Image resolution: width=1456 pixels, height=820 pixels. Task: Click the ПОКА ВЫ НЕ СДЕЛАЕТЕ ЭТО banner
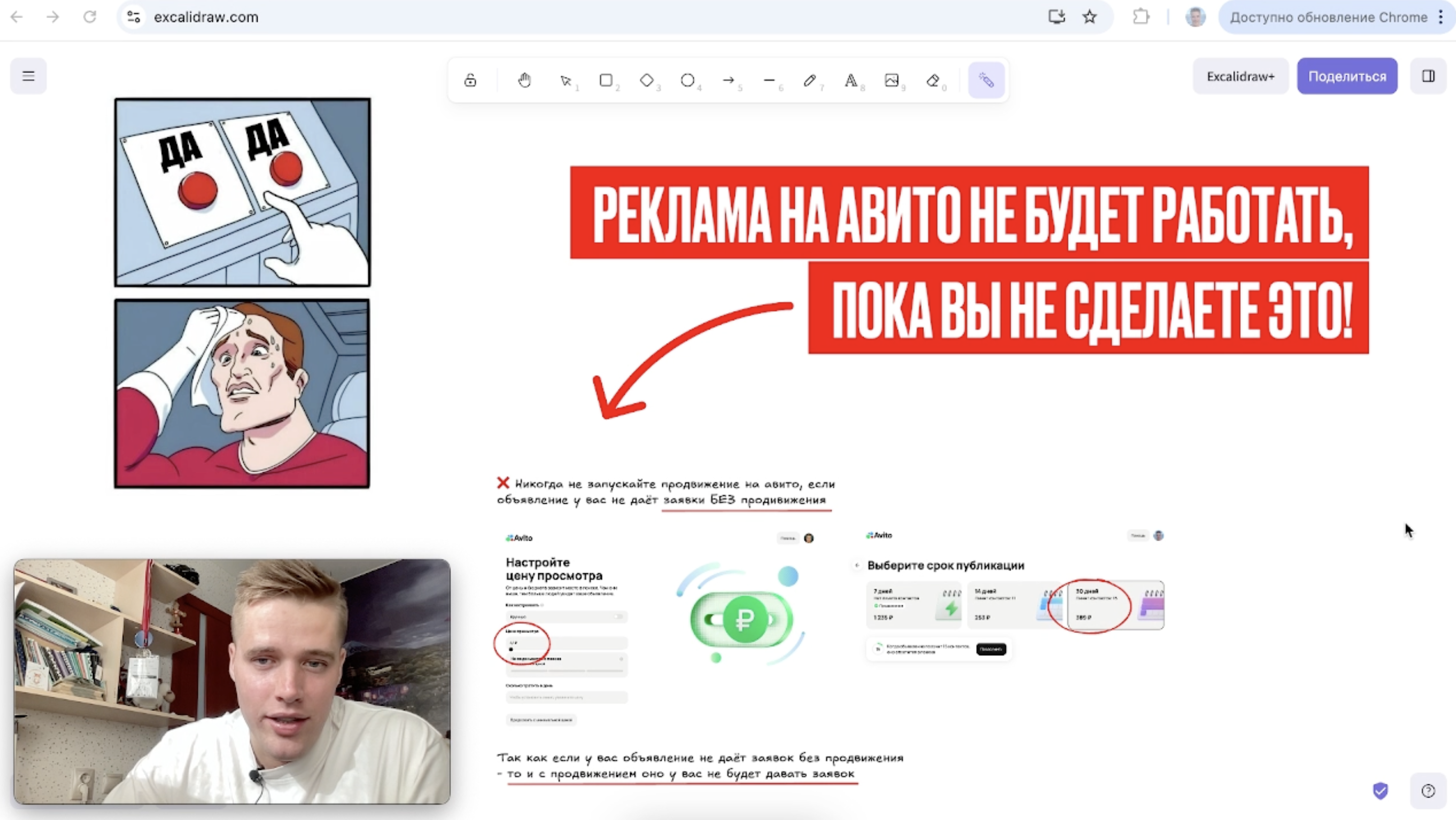pos(1089,307)
